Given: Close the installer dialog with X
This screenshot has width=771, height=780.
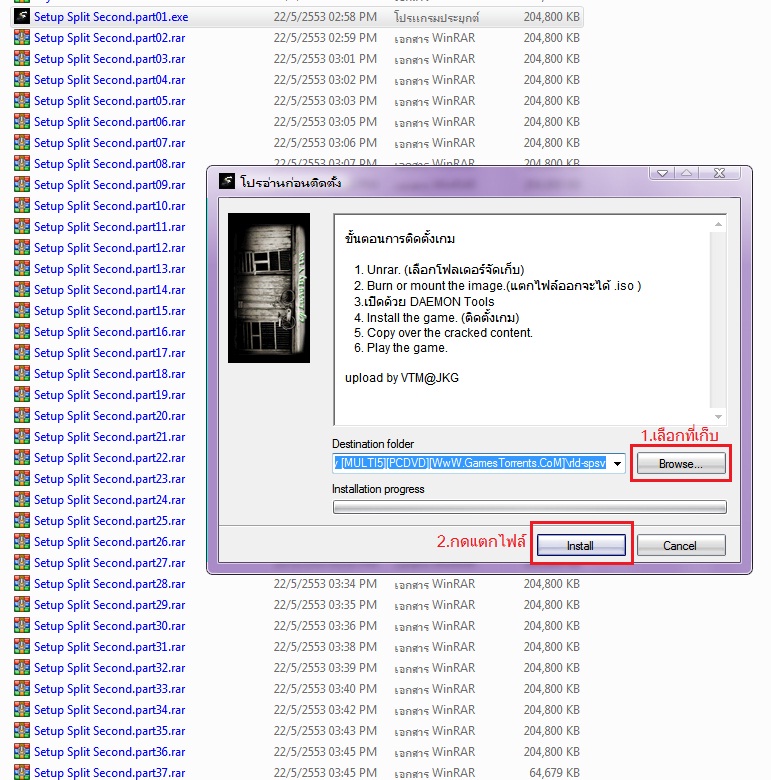Looking at the screenshot, I should [x=719, y=173].
